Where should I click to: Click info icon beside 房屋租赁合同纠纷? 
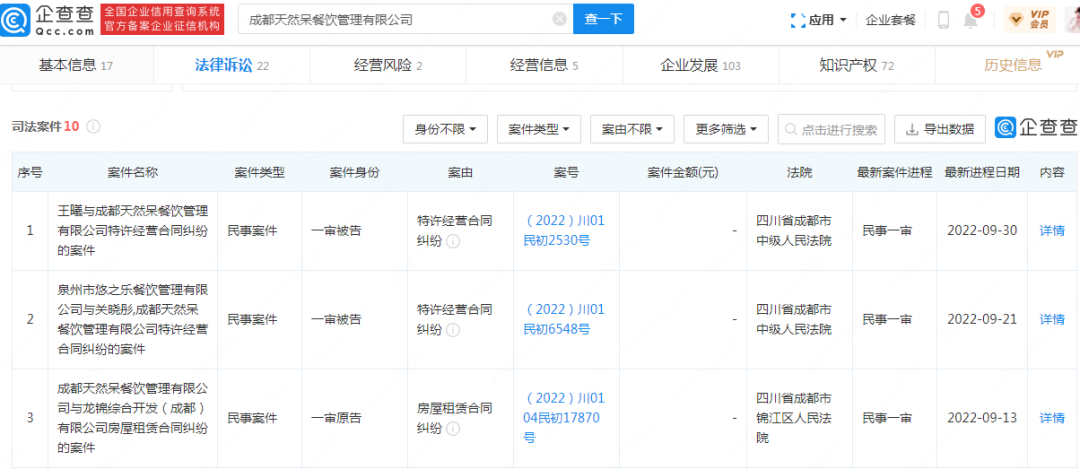pos(453,429)
